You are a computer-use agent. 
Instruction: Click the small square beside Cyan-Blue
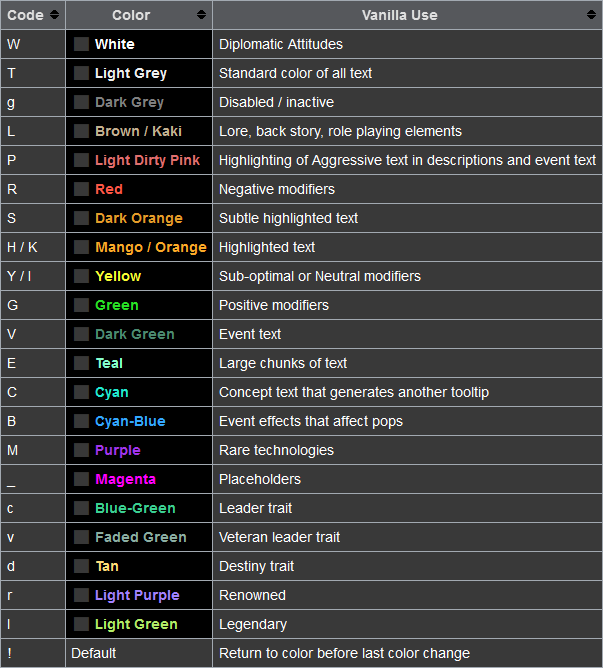pos(81,421)
